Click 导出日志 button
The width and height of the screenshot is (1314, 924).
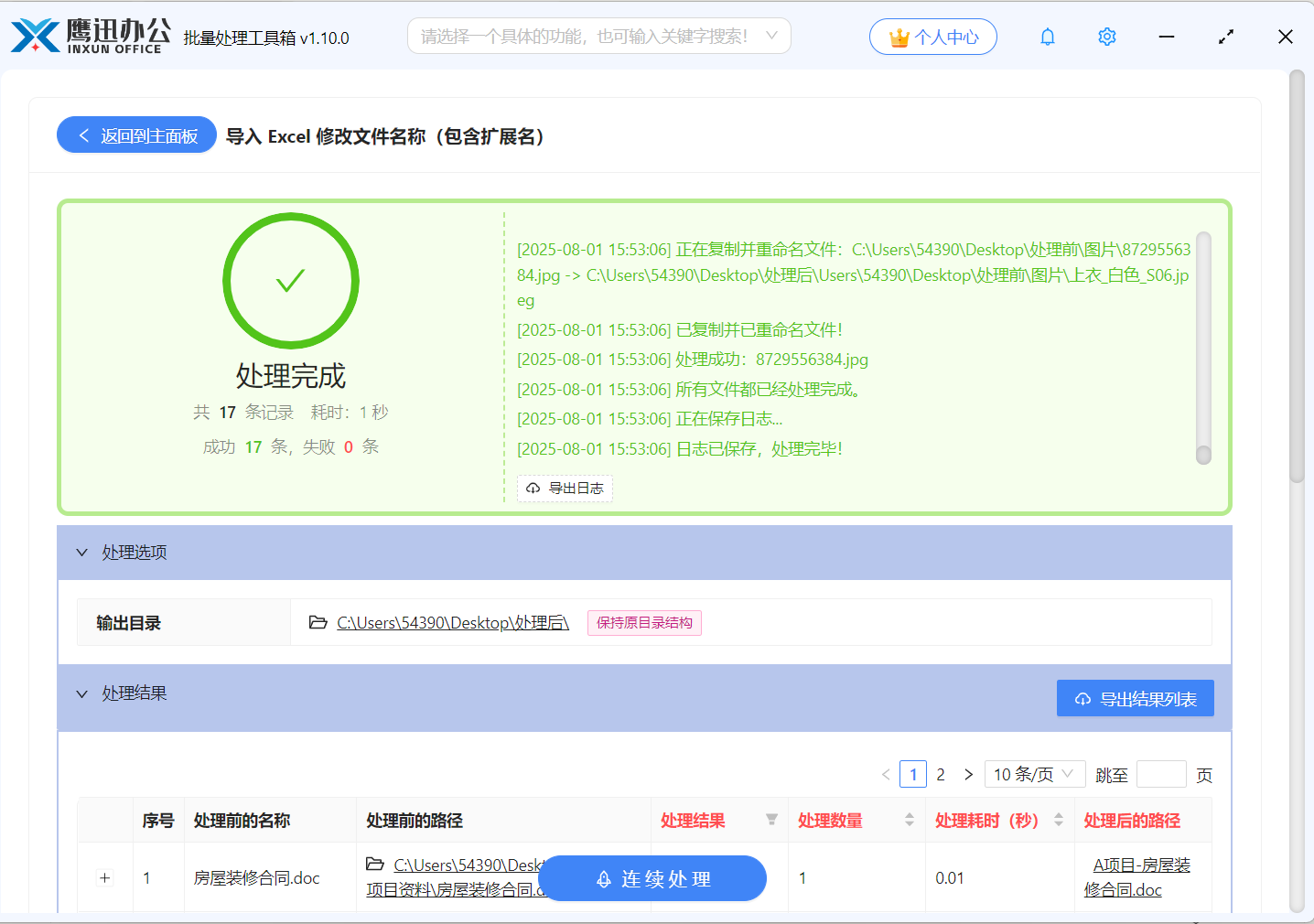click(x=565, y=489)
